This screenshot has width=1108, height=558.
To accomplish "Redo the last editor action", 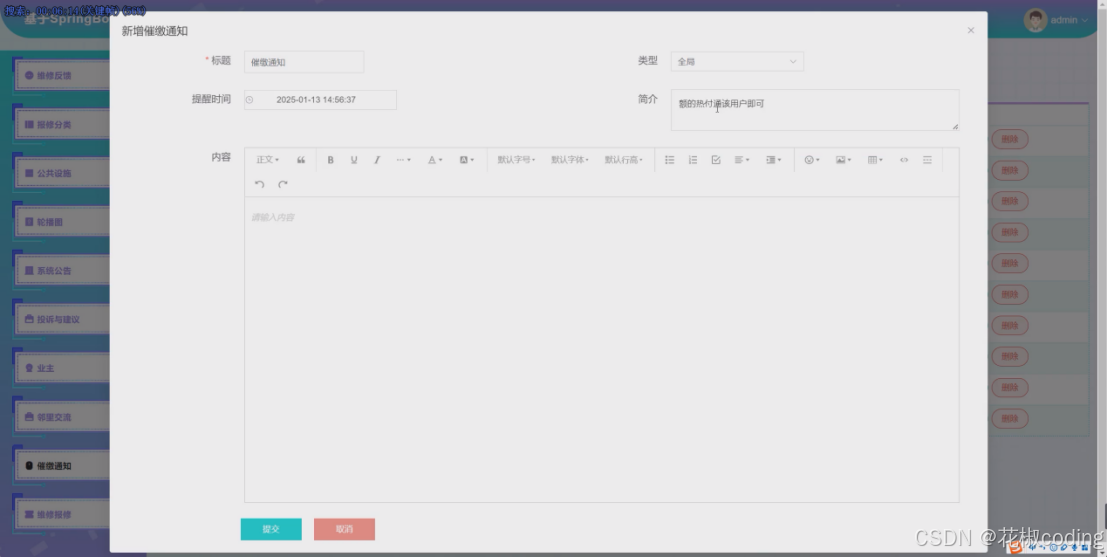I will (x=283, y=184).
